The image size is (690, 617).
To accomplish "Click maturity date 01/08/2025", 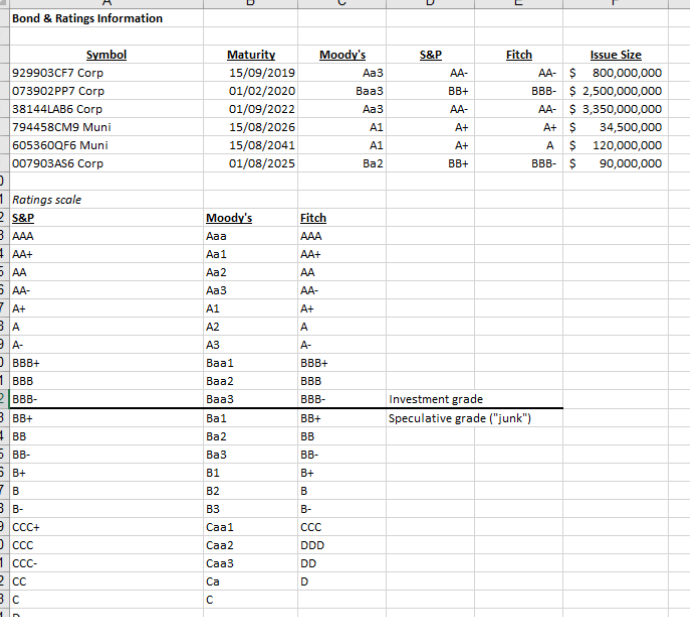I will [x=251, y=163].
